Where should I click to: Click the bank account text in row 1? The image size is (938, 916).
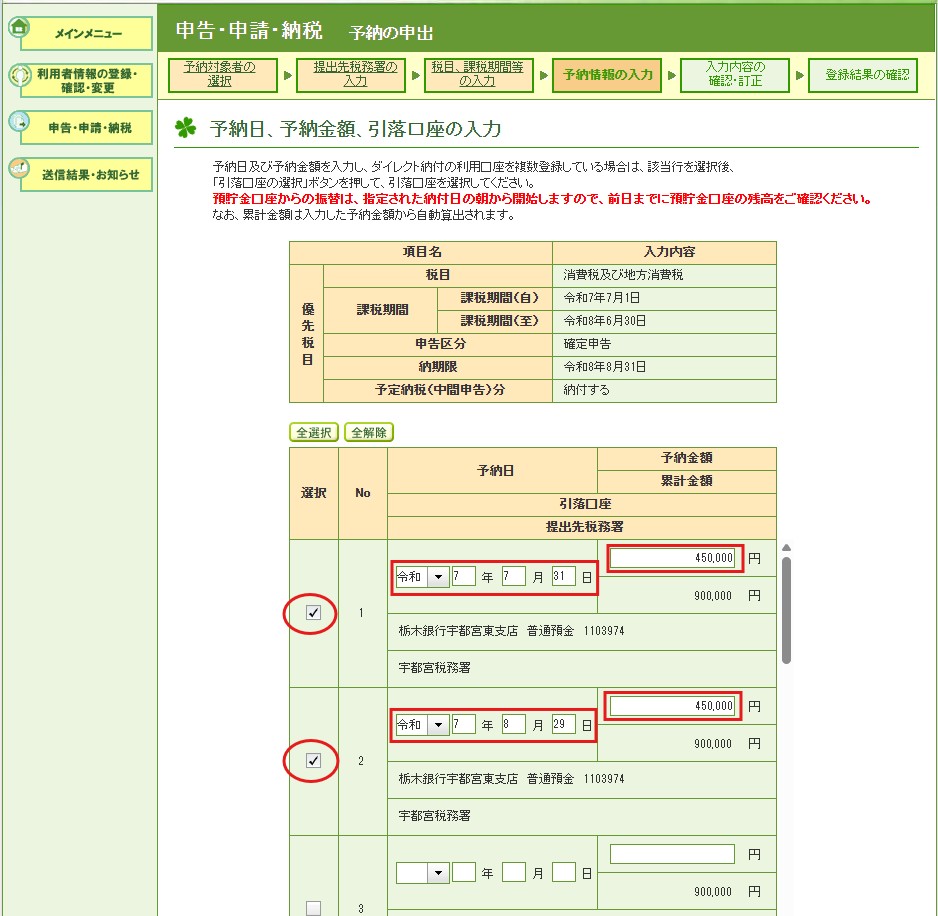click(511, 631)
